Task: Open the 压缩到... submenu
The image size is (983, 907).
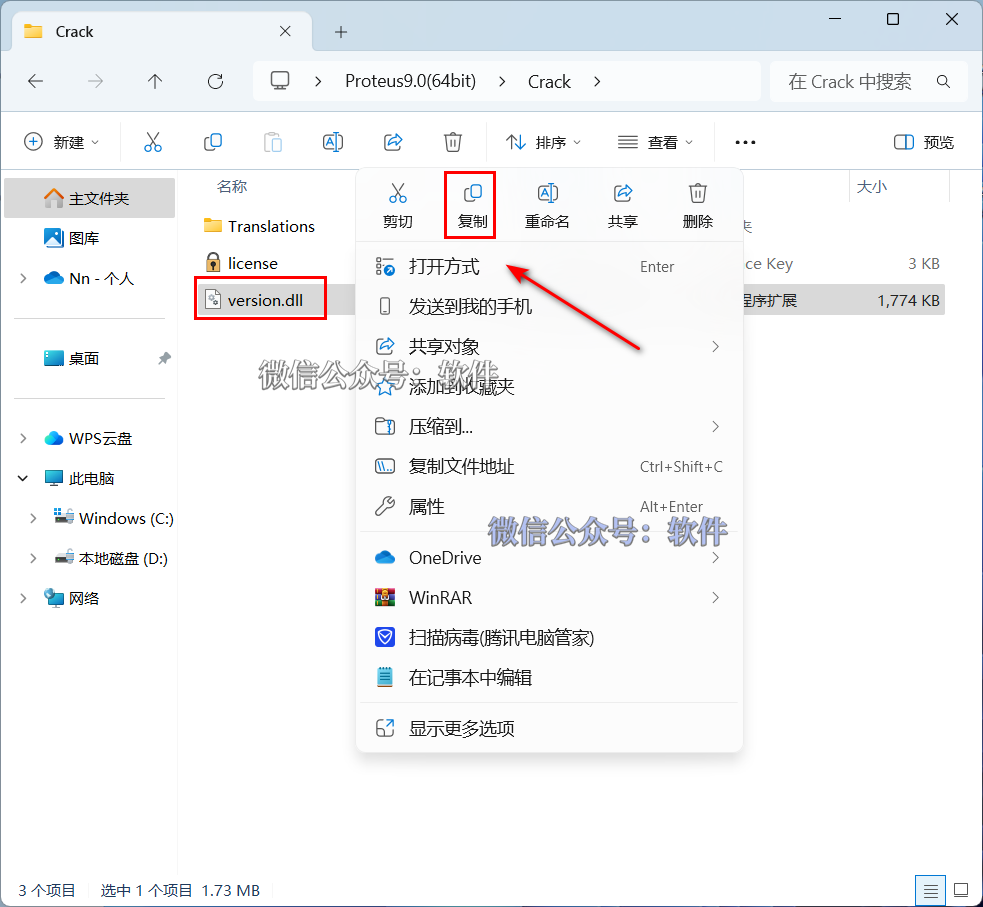Action: pos(549,427)
